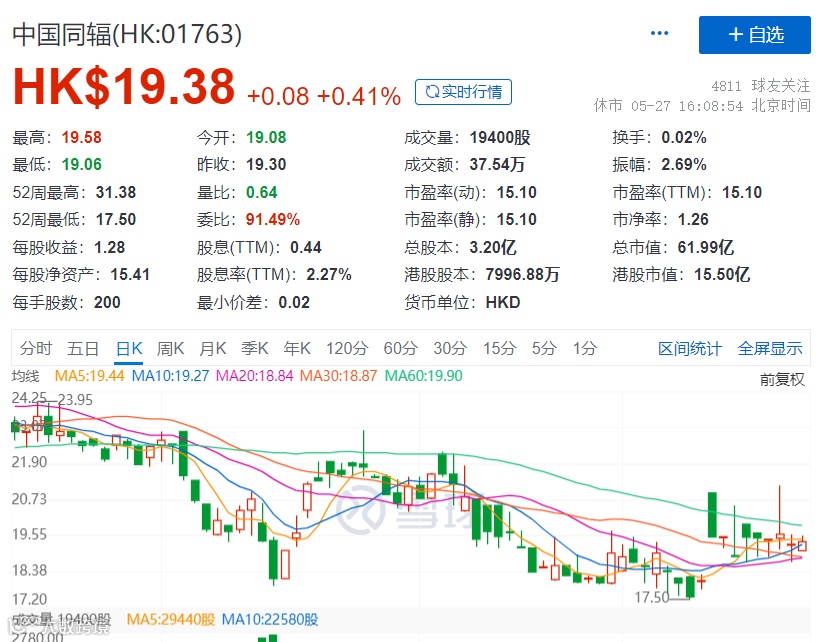Open 全屏显示 fullscreen chart link
This screenshot has width=828, height=642.
(x=770, y=348)
